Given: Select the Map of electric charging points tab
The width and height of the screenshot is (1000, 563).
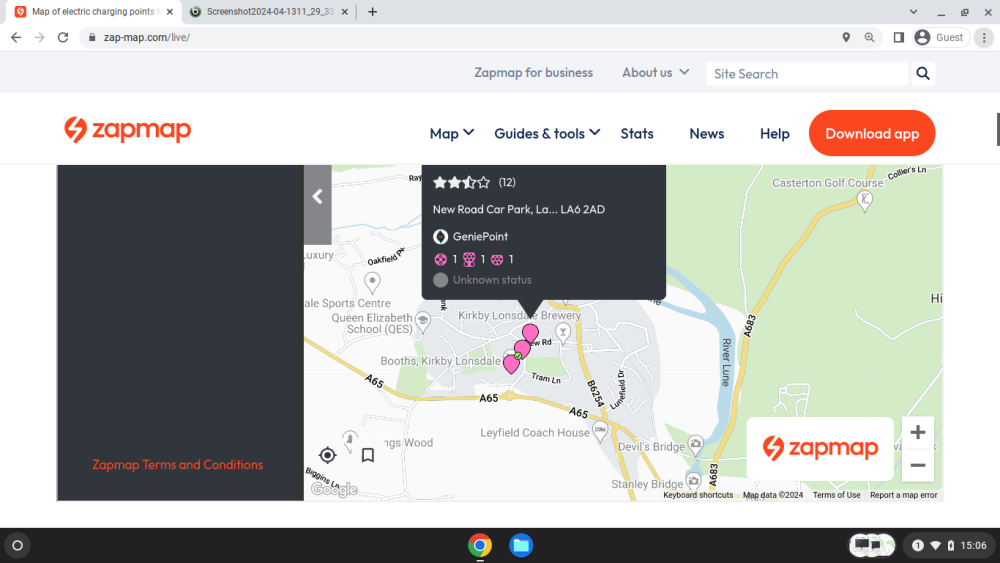Looking at the screenshot, I should tap(93, 11).
